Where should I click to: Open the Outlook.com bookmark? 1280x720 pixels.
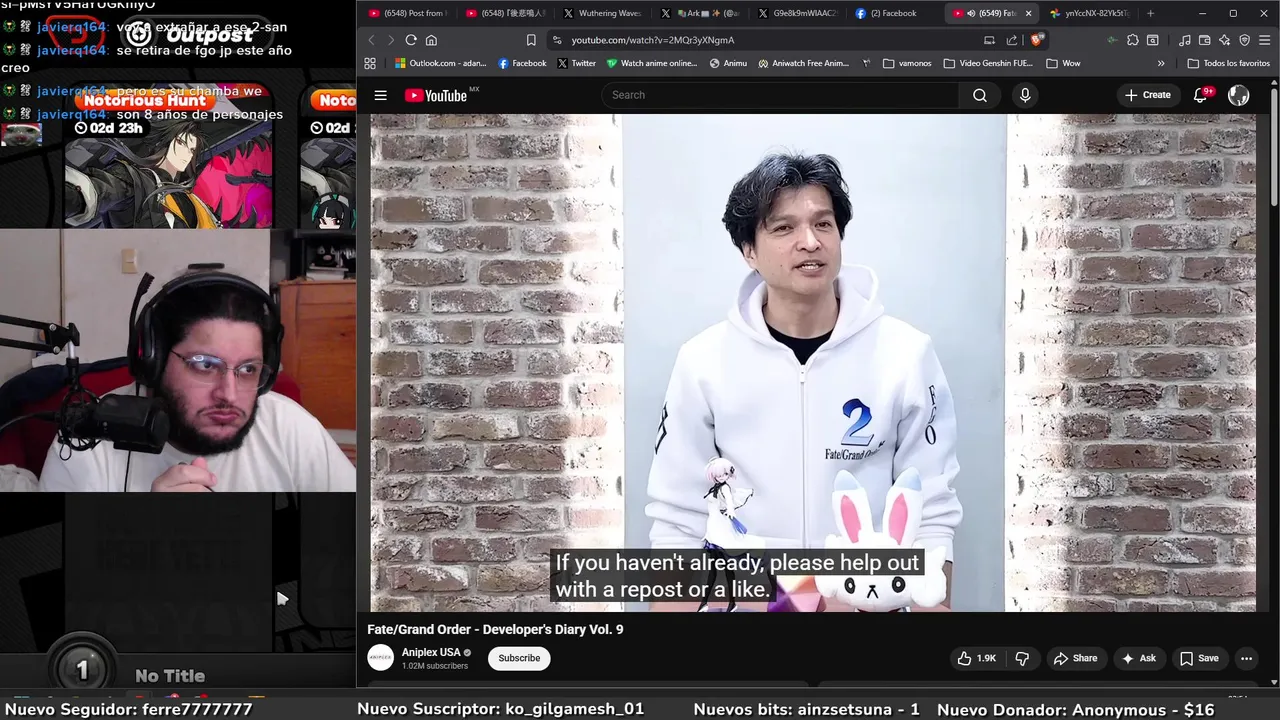point(440,63)
